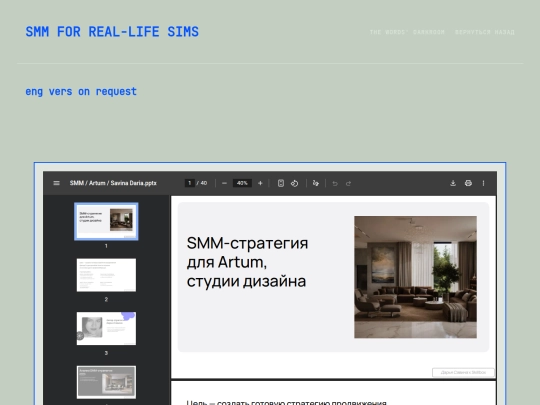The image size is (540, 405).
Task: Click the 40% zoom level field
Action: pyautogui.click(x=242, y=183)
